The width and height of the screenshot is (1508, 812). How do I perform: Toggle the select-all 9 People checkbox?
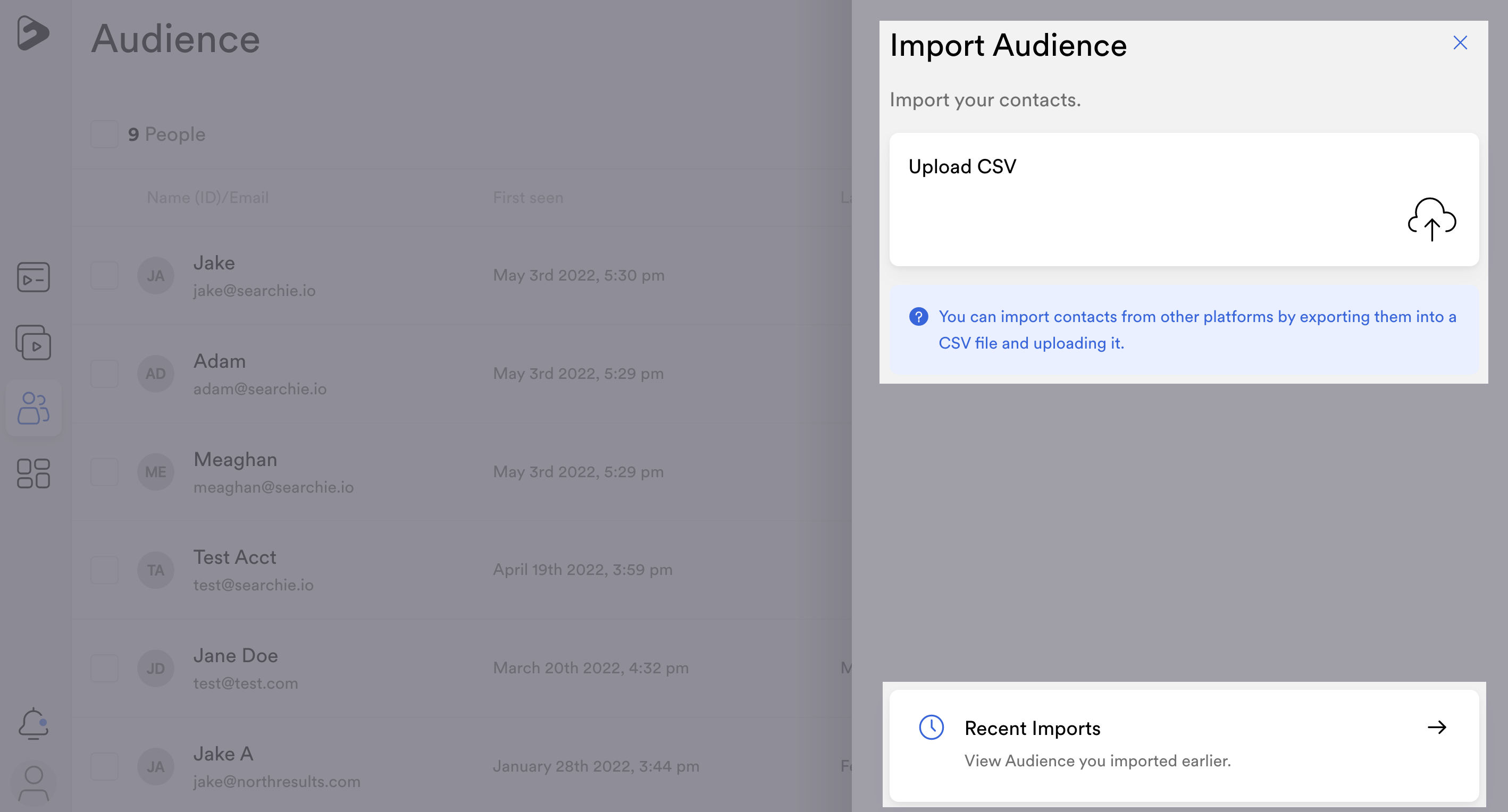(105, 134)
